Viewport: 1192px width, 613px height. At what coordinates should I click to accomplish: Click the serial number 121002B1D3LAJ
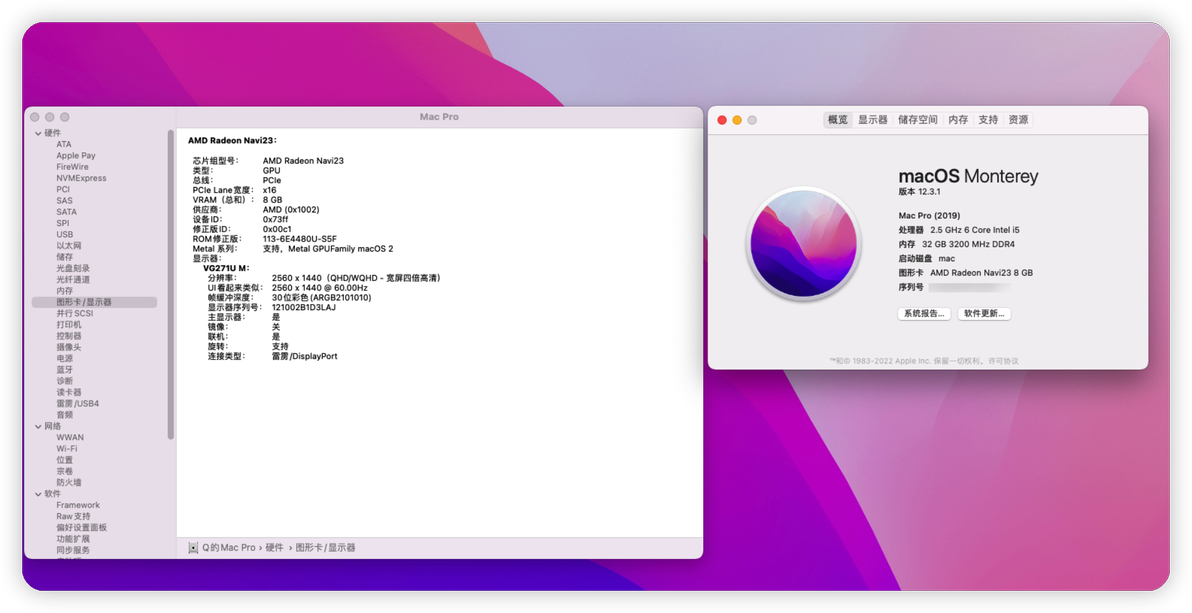(x=304, y=307)
